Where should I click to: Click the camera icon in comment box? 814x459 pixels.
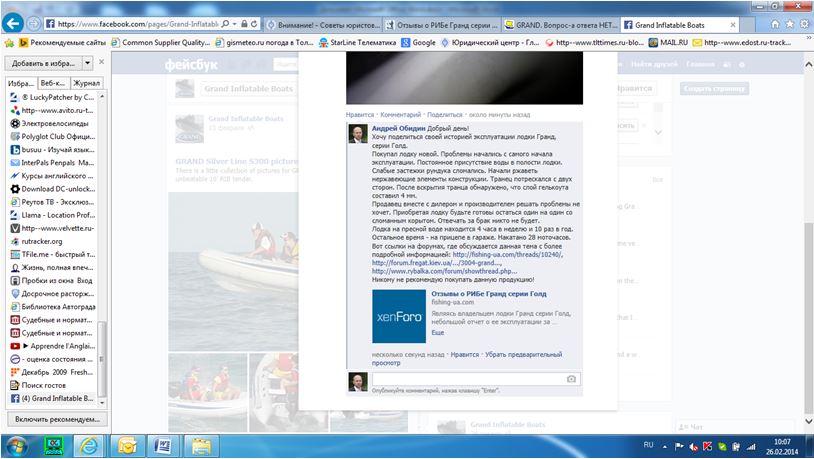point(571,379)
